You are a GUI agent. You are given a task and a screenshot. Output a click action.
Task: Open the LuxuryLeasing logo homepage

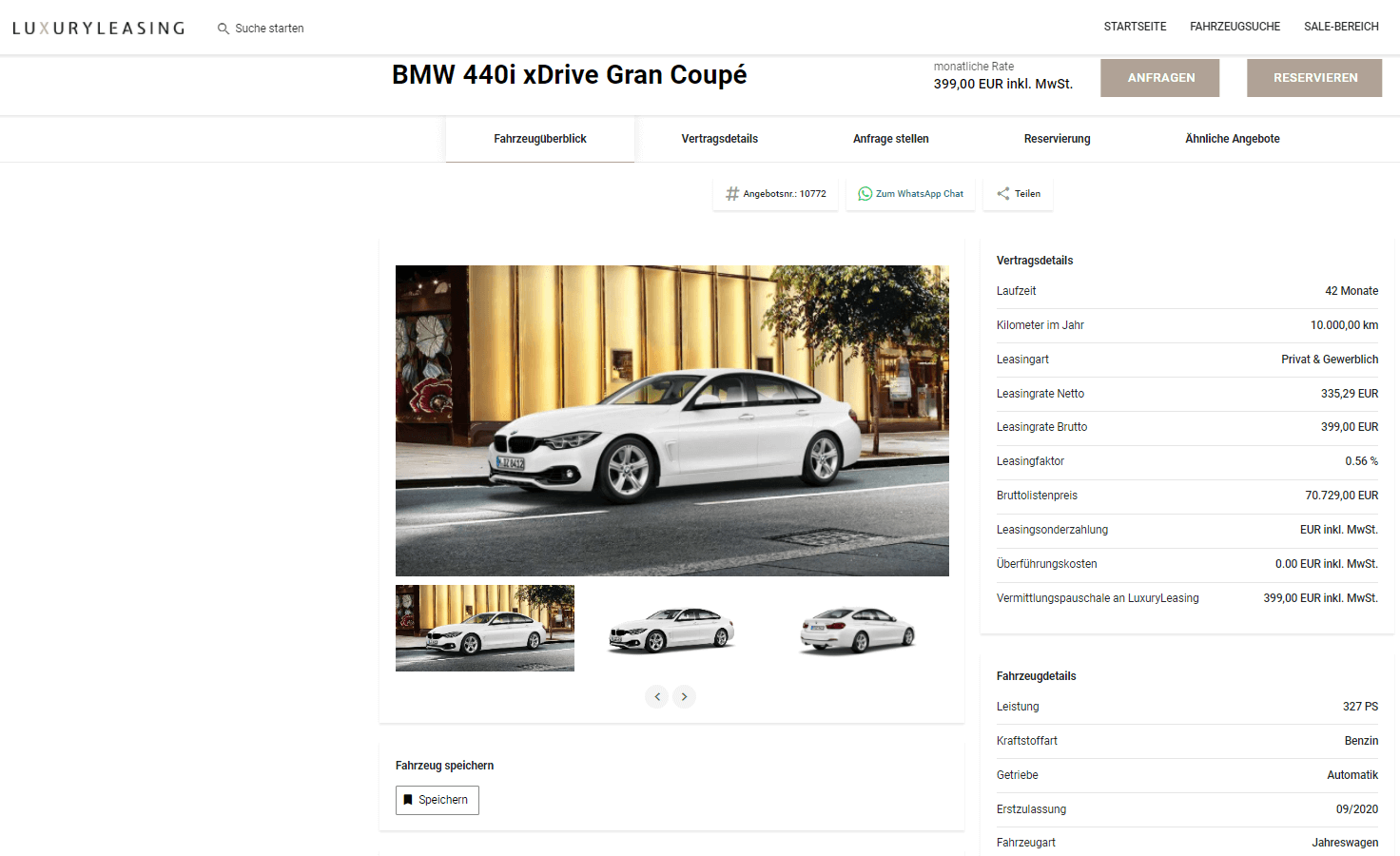tap(99, 29)
